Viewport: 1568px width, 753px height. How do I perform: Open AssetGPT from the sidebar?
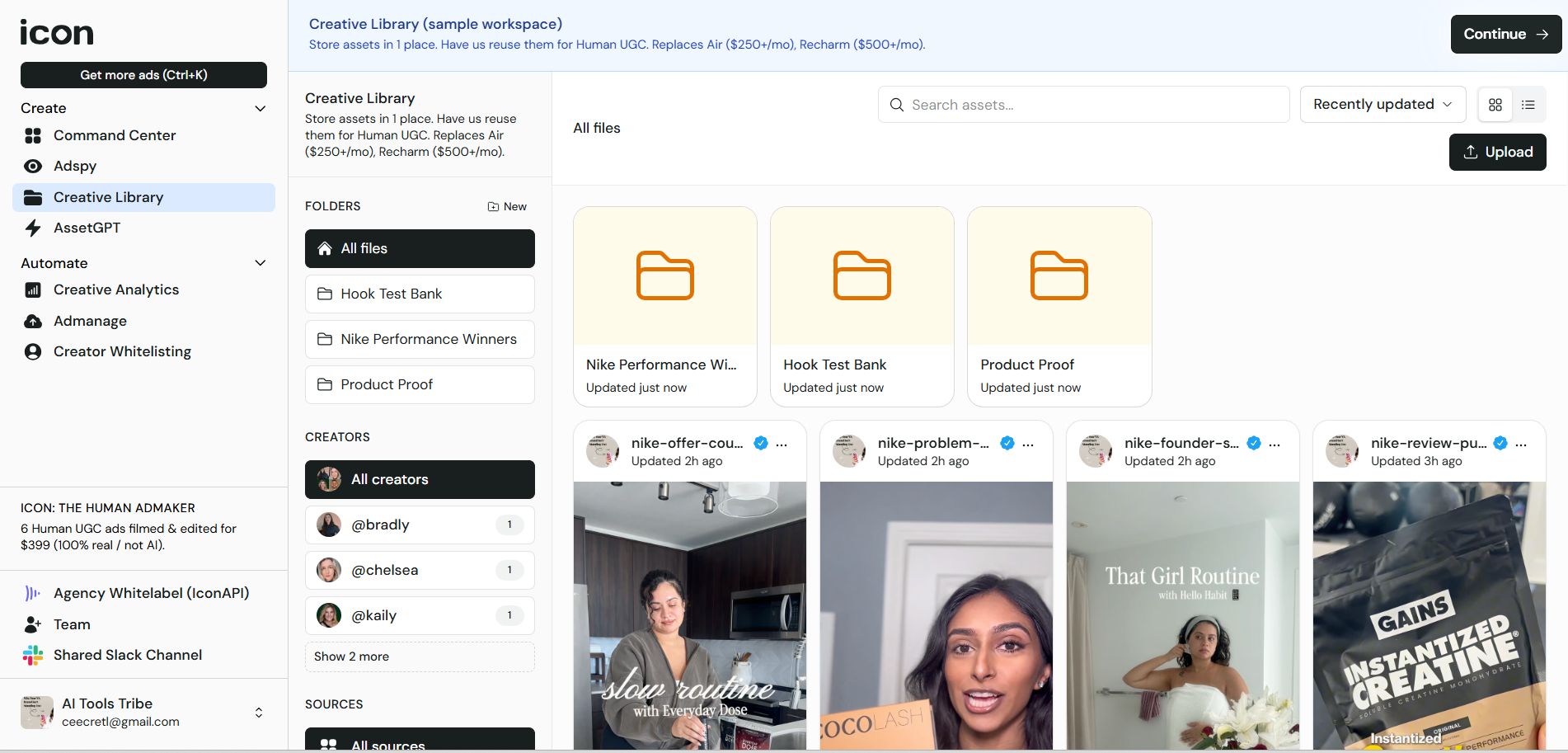point(143,228)
